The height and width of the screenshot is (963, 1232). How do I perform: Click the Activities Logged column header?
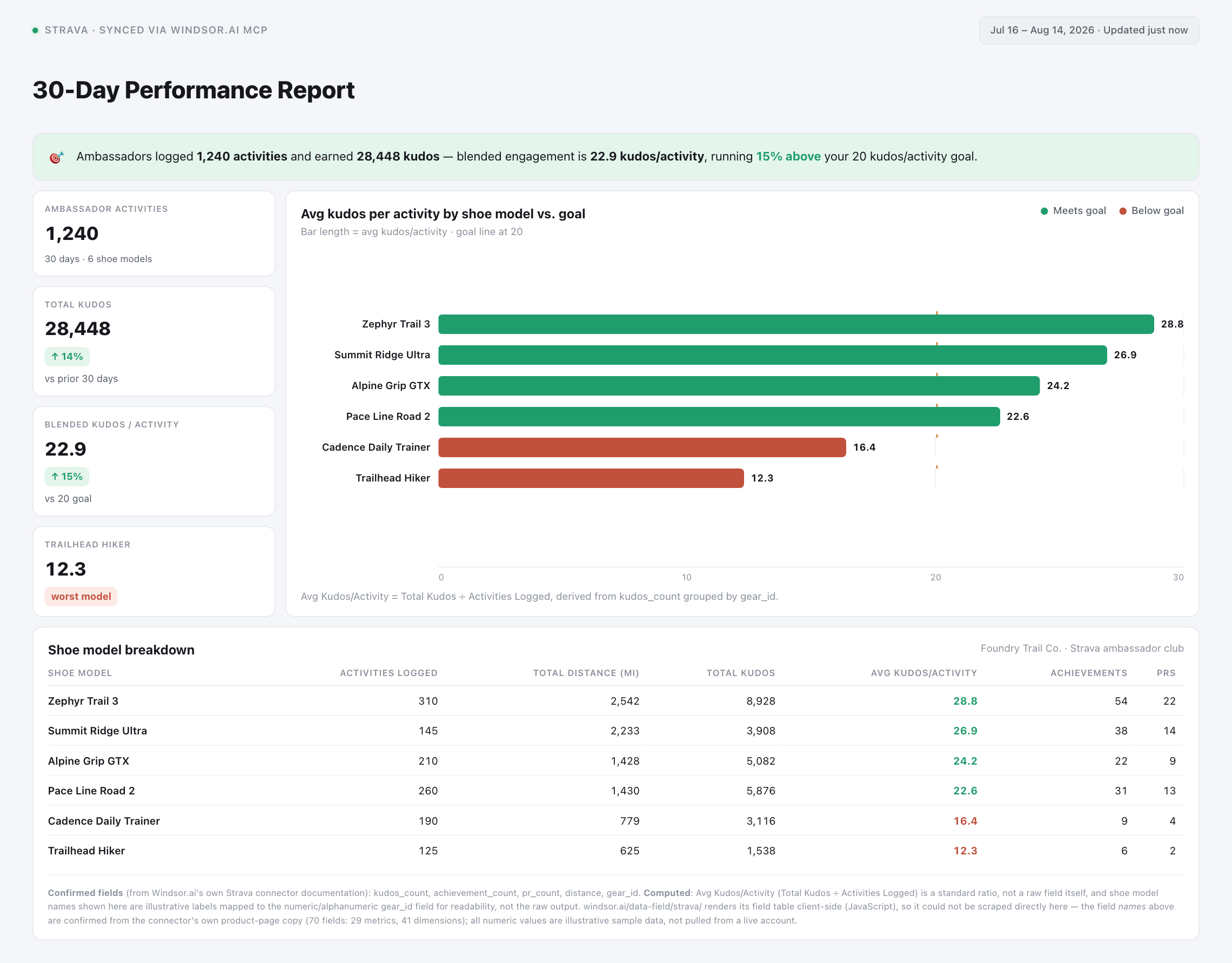coord(389,673)
